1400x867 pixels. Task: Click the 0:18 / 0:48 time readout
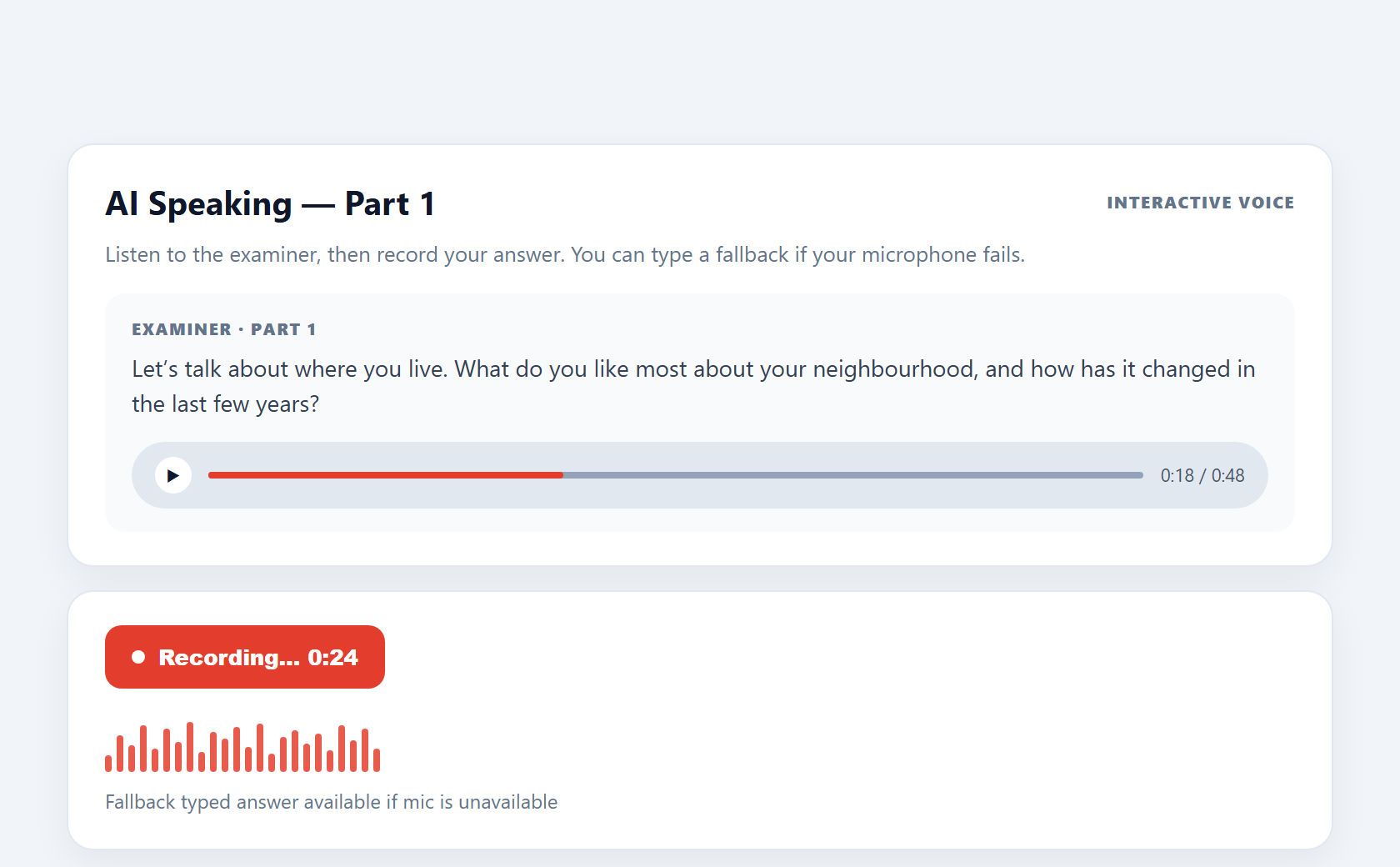pos(1202,475)
